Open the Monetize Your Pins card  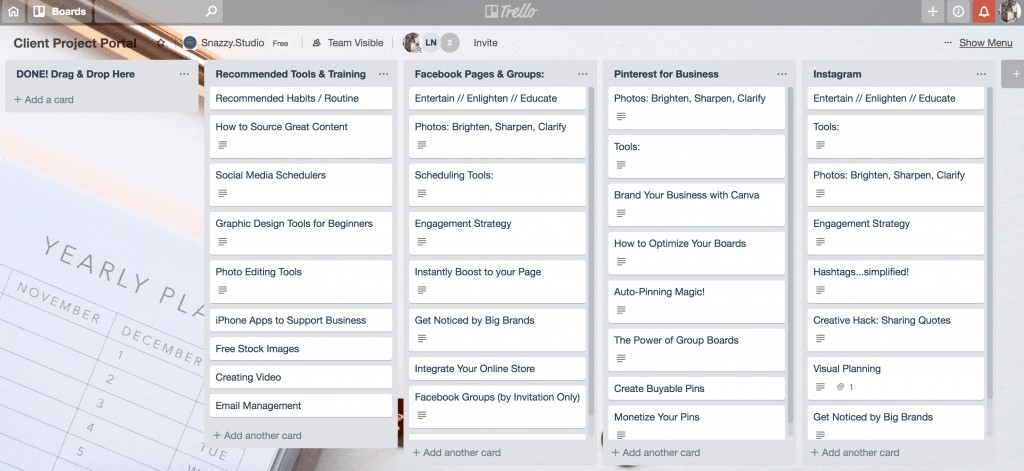coord(697,423)
